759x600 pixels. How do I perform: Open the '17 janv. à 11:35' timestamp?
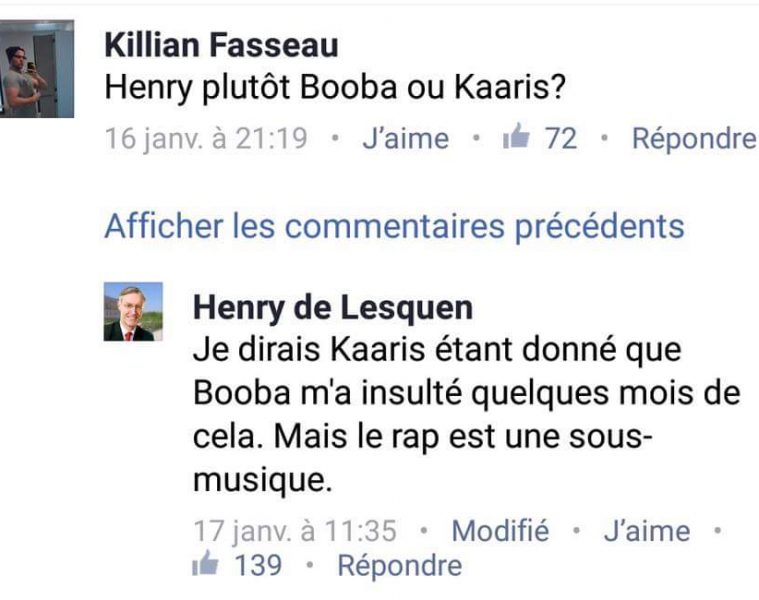point(294,531)
